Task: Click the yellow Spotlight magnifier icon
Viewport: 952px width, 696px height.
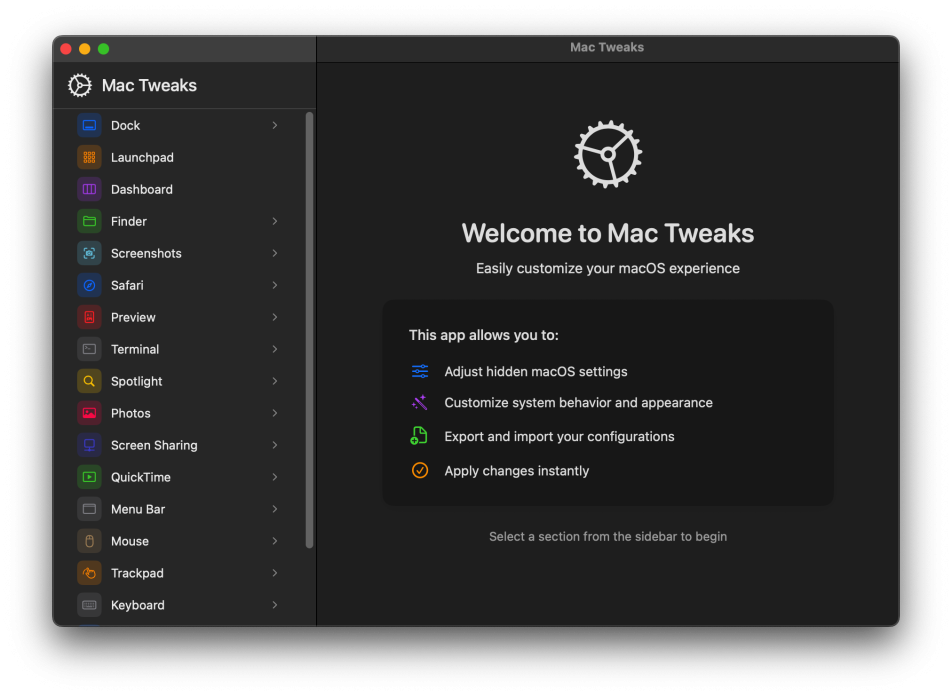Action: click(89, 381)
